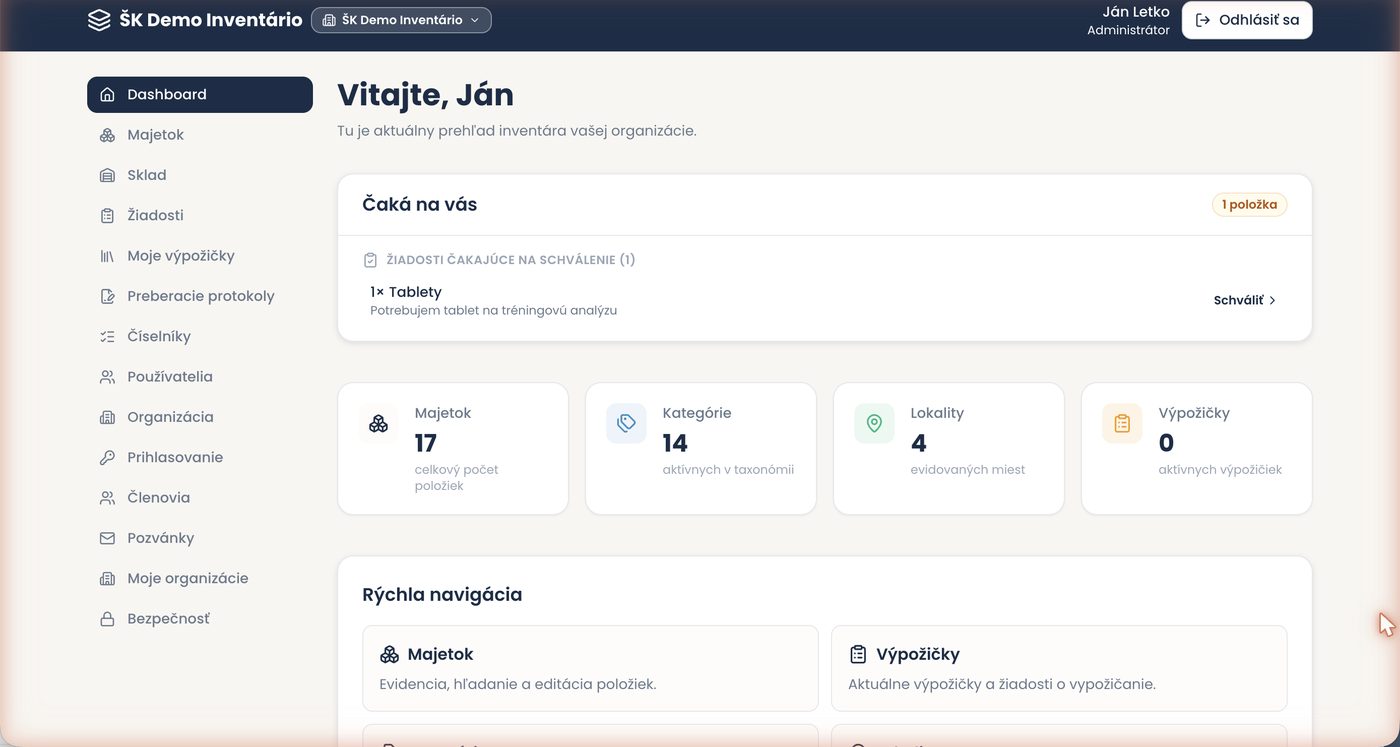Viewport: 1400px width, 747px height.
Task: Click the Ján Letko user name
Action: click(1135, 12)
